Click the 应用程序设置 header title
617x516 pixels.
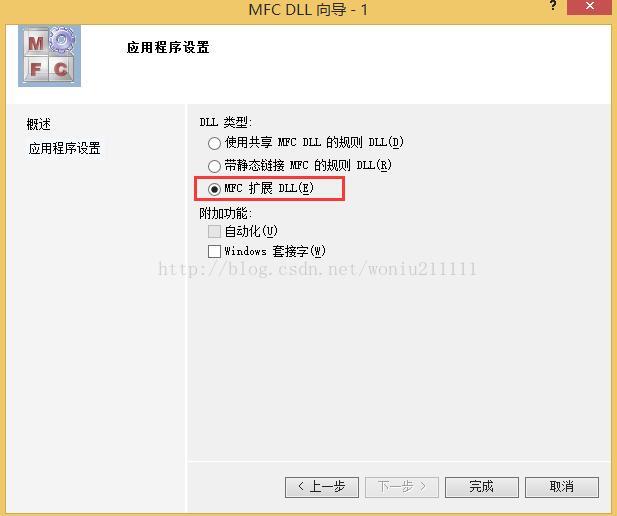168,48
